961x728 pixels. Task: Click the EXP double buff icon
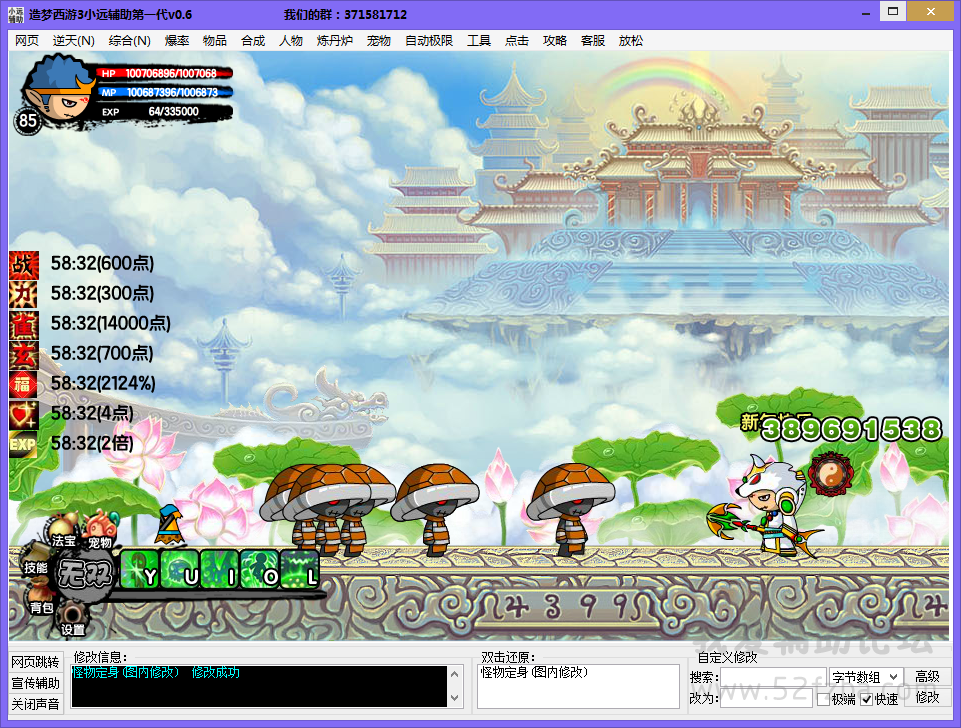[23, 445]
